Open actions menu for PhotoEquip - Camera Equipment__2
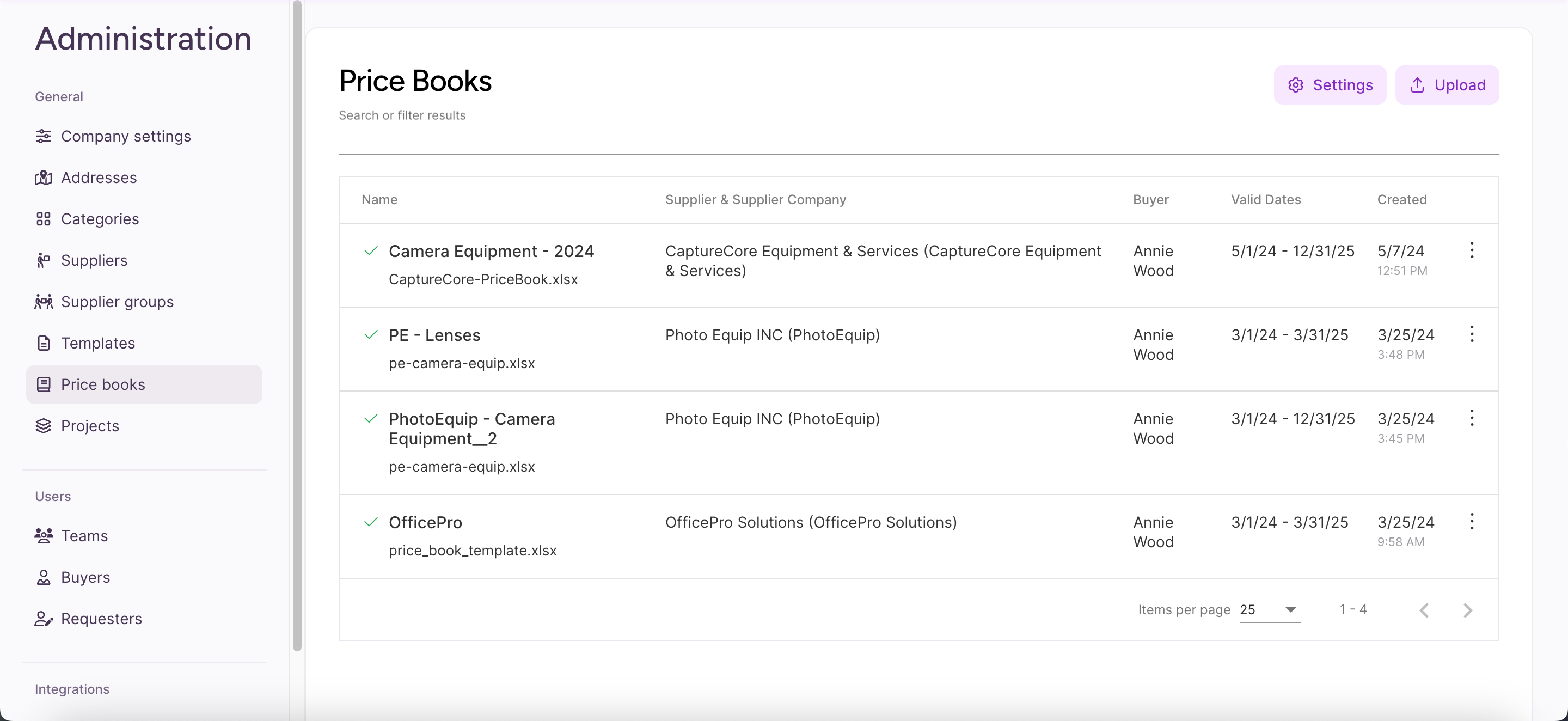 1472,418
